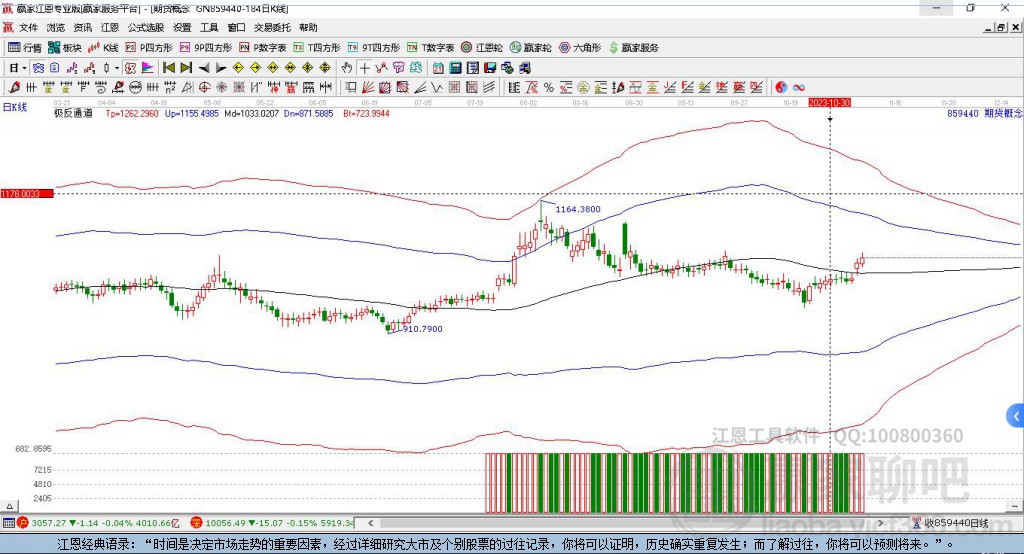Screen dimensions: 1024x554
Task: Open the 浏览 menu
Action: pyautogui.click(x=56, y=27)
